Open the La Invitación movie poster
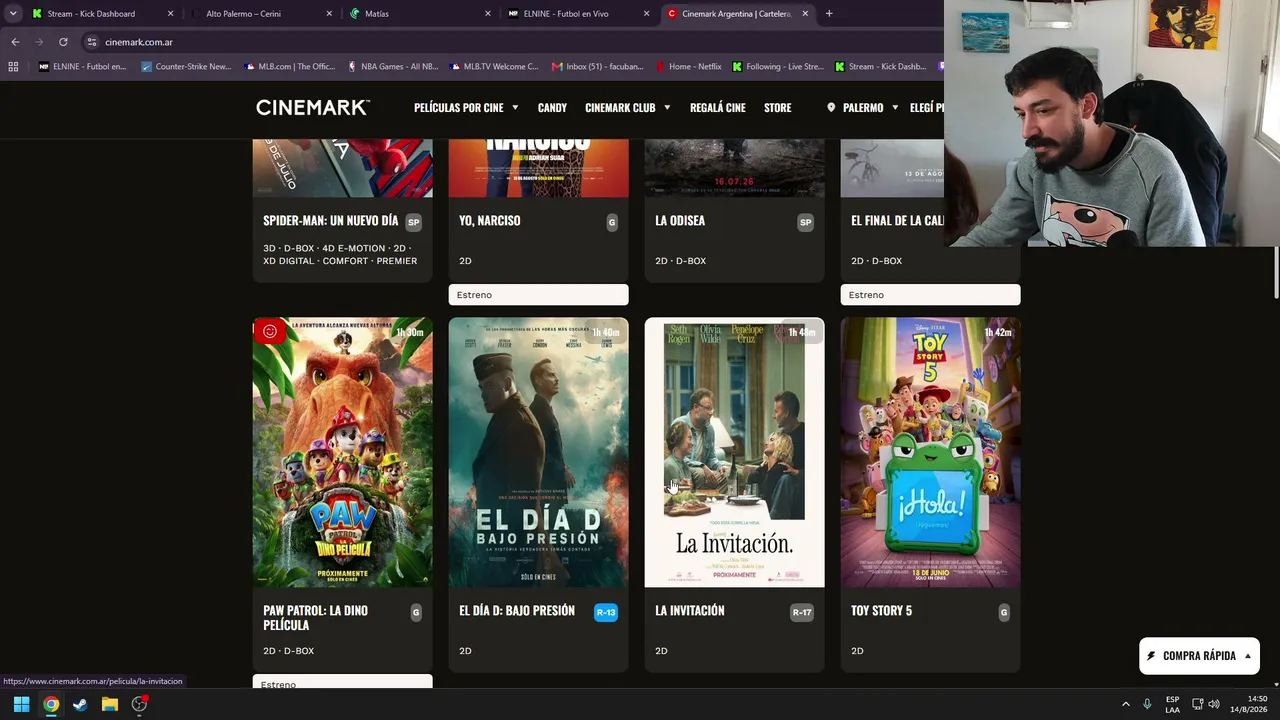 735,453
